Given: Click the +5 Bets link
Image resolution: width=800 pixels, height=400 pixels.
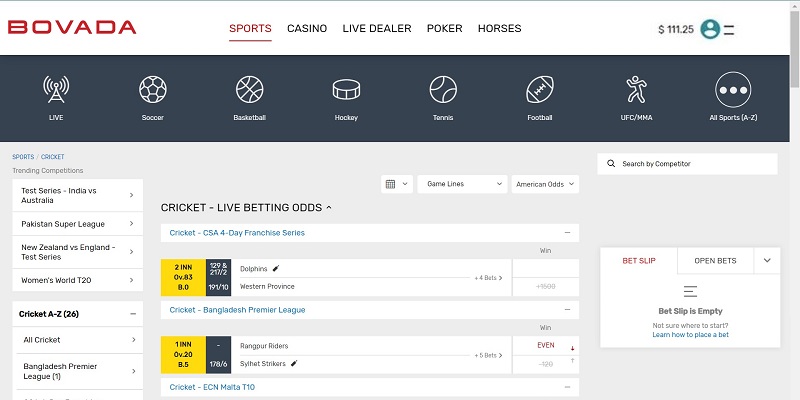Looking at the screenshot, I should pos(488,355).
